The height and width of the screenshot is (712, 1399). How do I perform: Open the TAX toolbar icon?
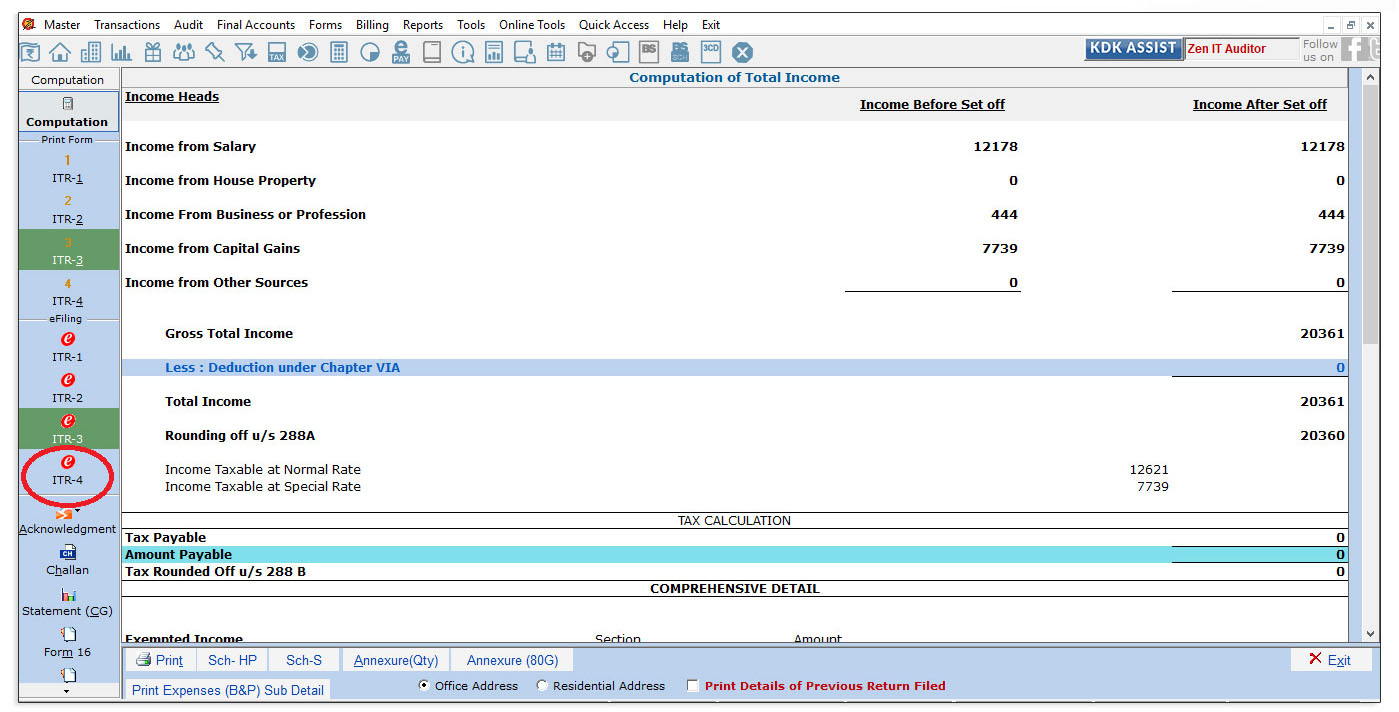[277, 52]
